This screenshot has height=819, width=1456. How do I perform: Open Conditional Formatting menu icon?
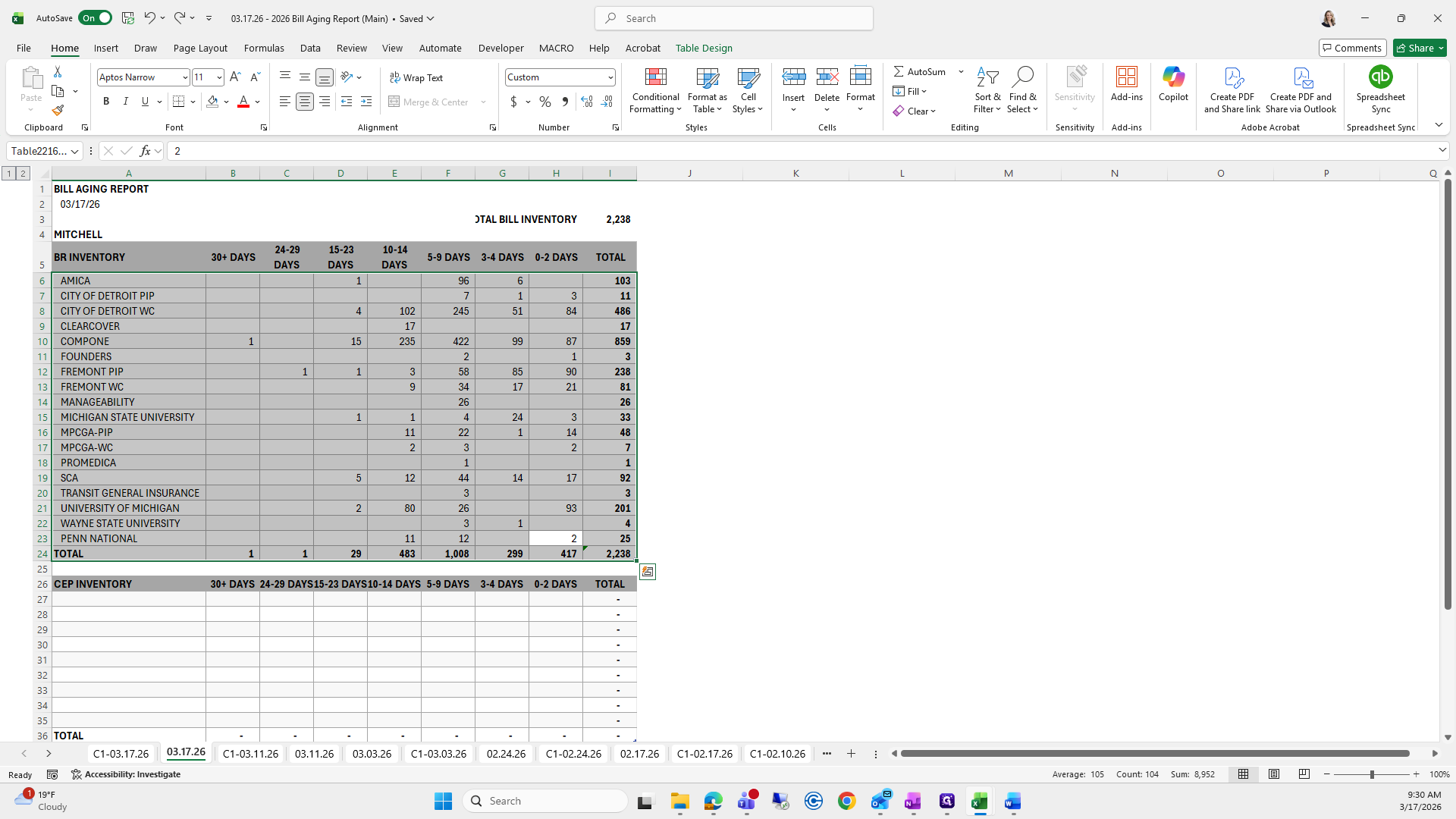(655, 77)
